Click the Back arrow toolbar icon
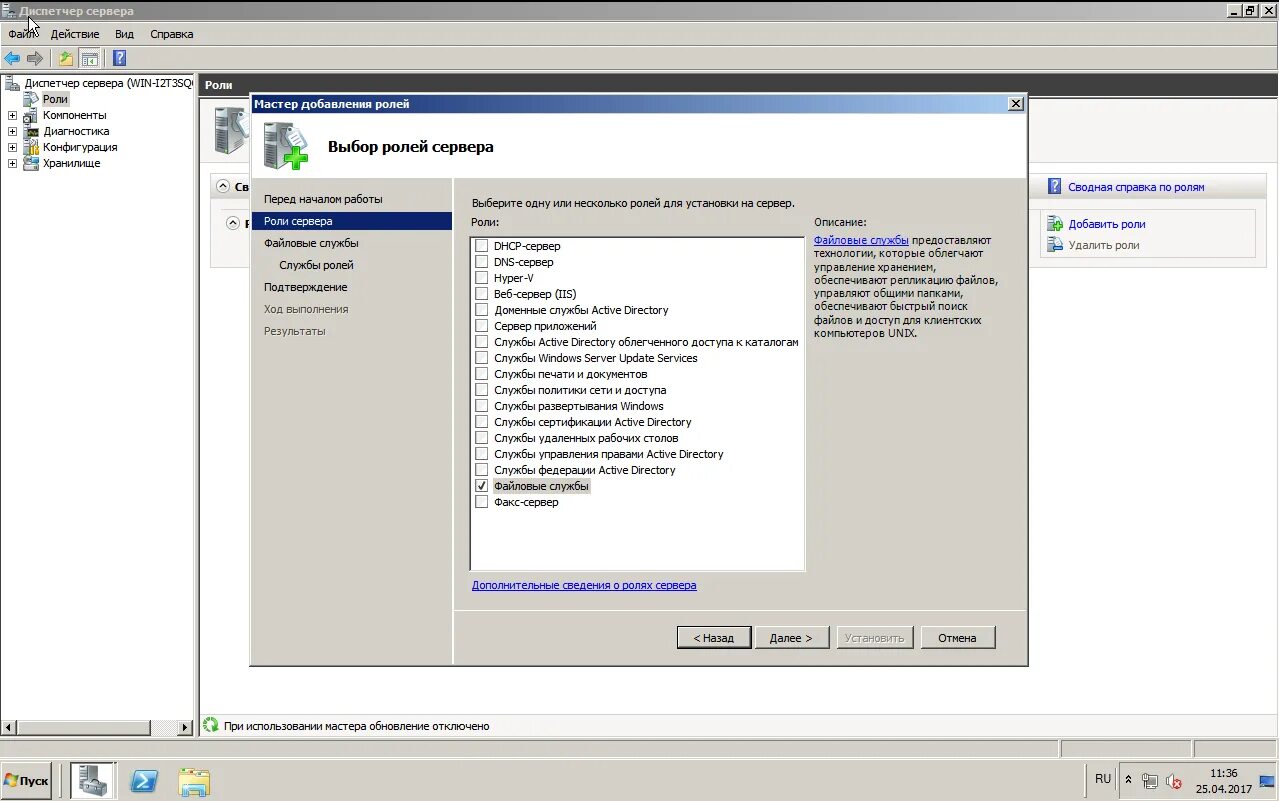This screenshot has width=1279, height=801. 12,58
